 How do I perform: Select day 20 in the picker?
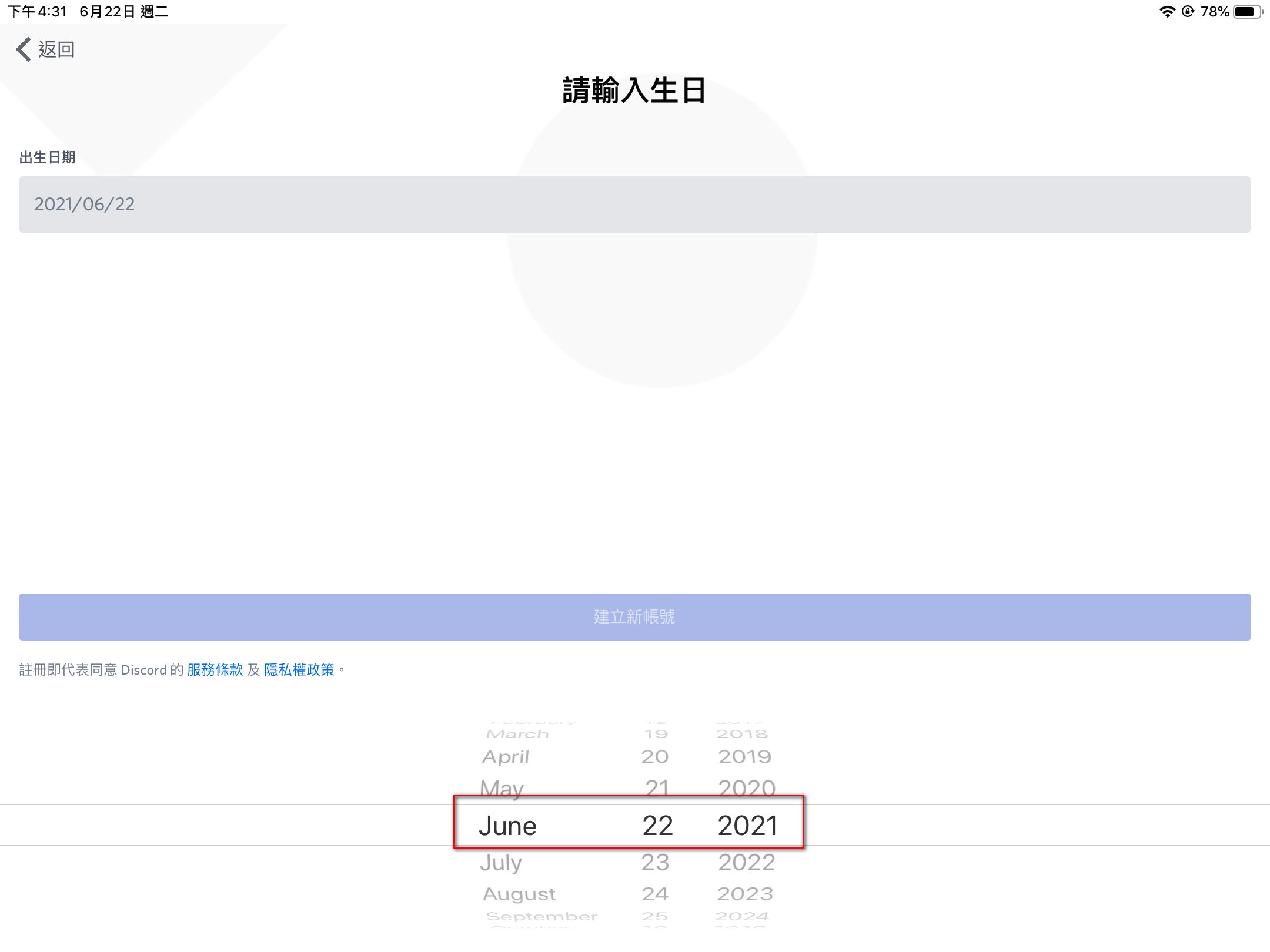coord(655,757)
